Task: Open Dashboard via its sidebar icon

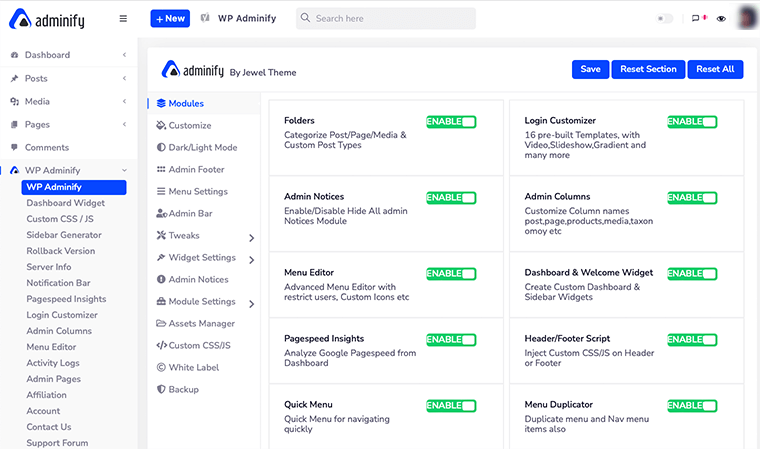Action: 14,55
